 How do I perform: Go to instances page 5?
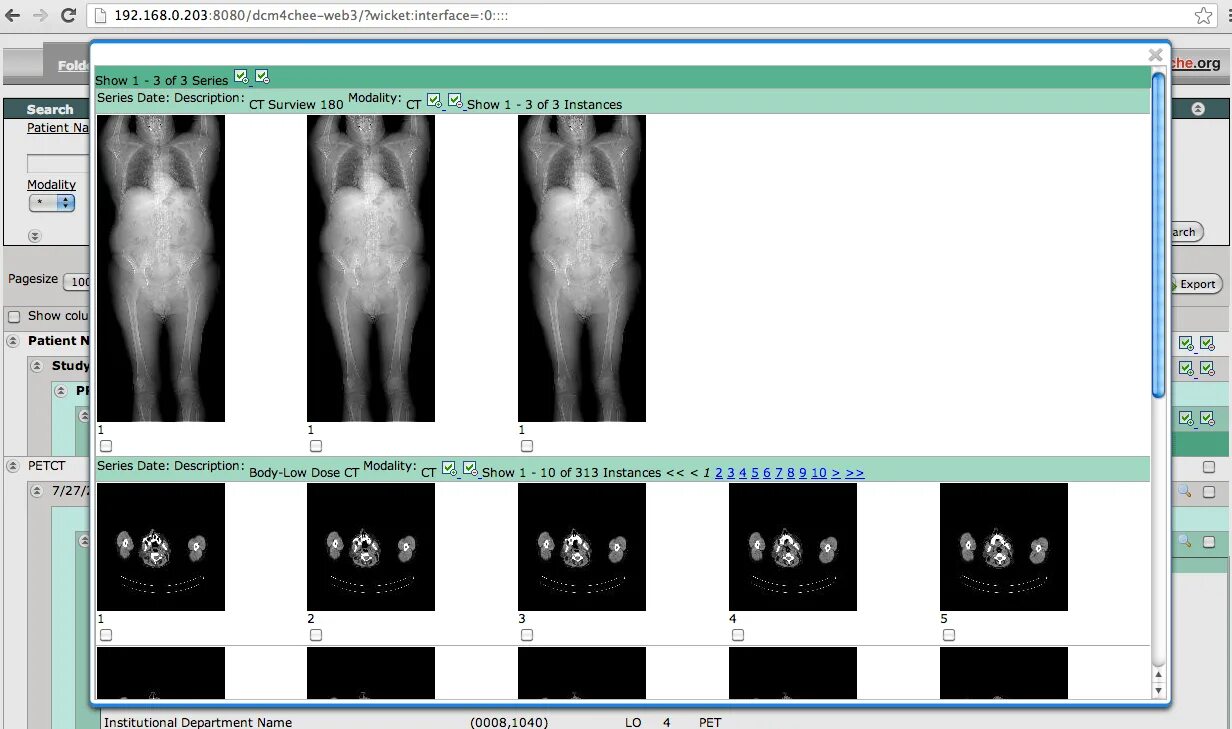[x=755, y=473]
